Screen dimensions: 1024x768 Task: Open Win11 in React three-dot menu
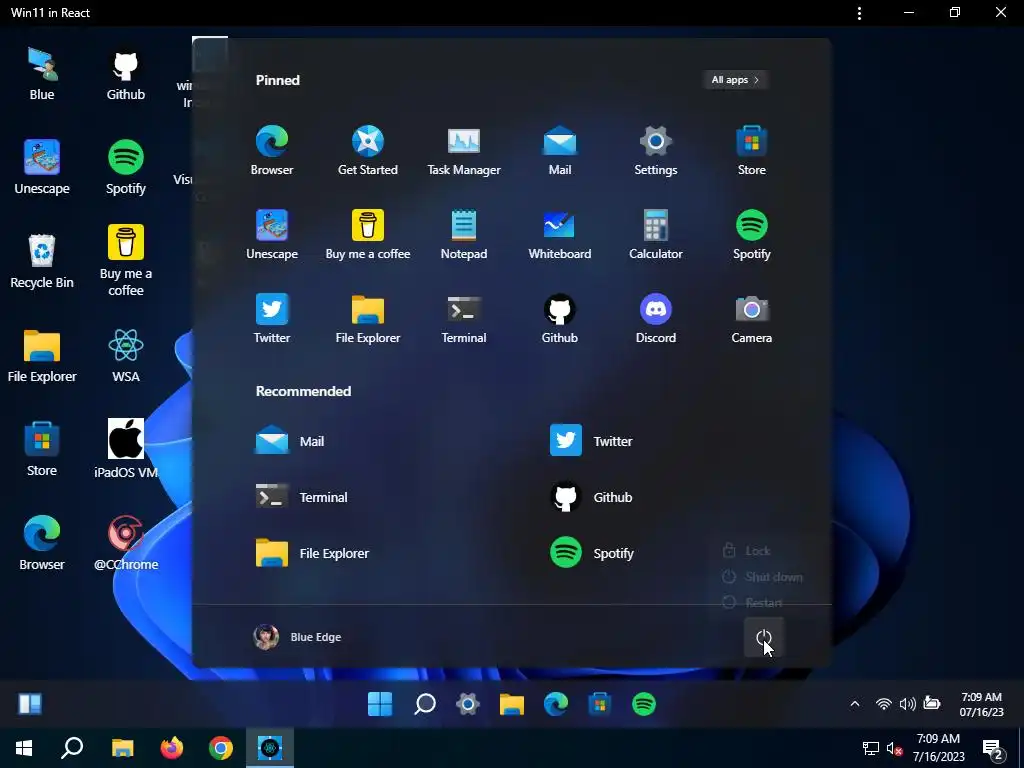tap(859, 13)
